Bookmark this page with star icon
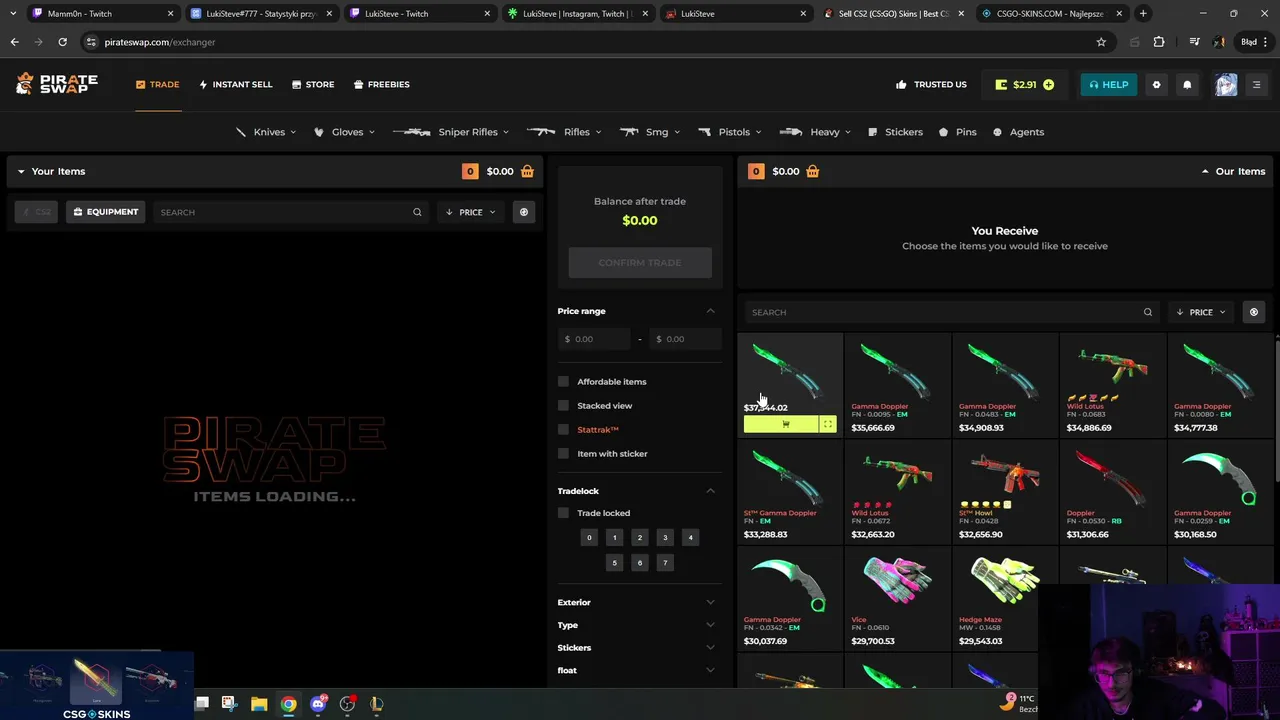The height and width of the screenshot is (720, 1280). [1101, 42]
